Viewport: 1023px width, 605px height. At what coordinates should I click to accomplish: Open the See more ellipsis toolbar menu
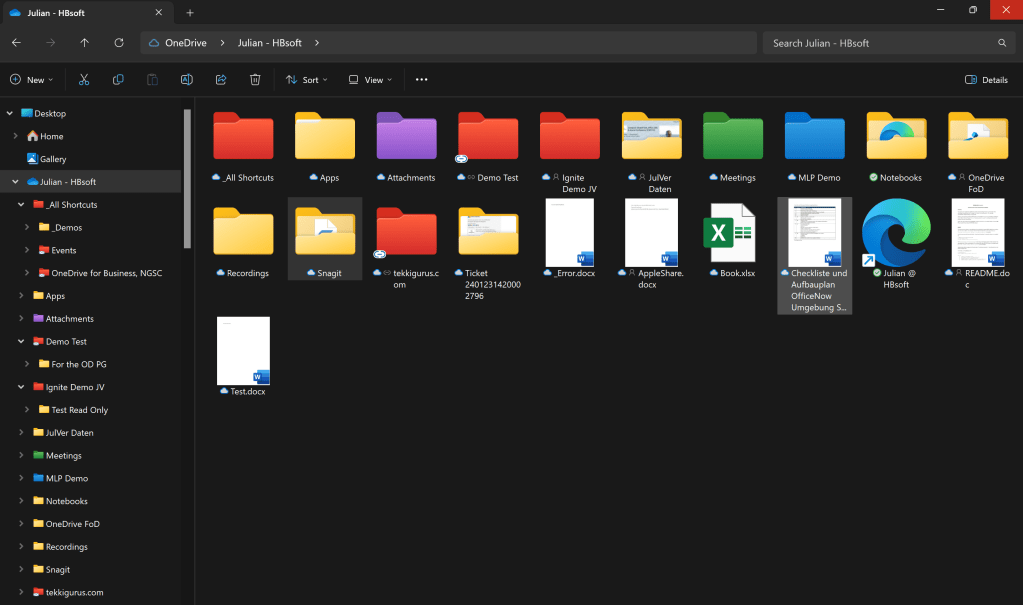(421, 79)
